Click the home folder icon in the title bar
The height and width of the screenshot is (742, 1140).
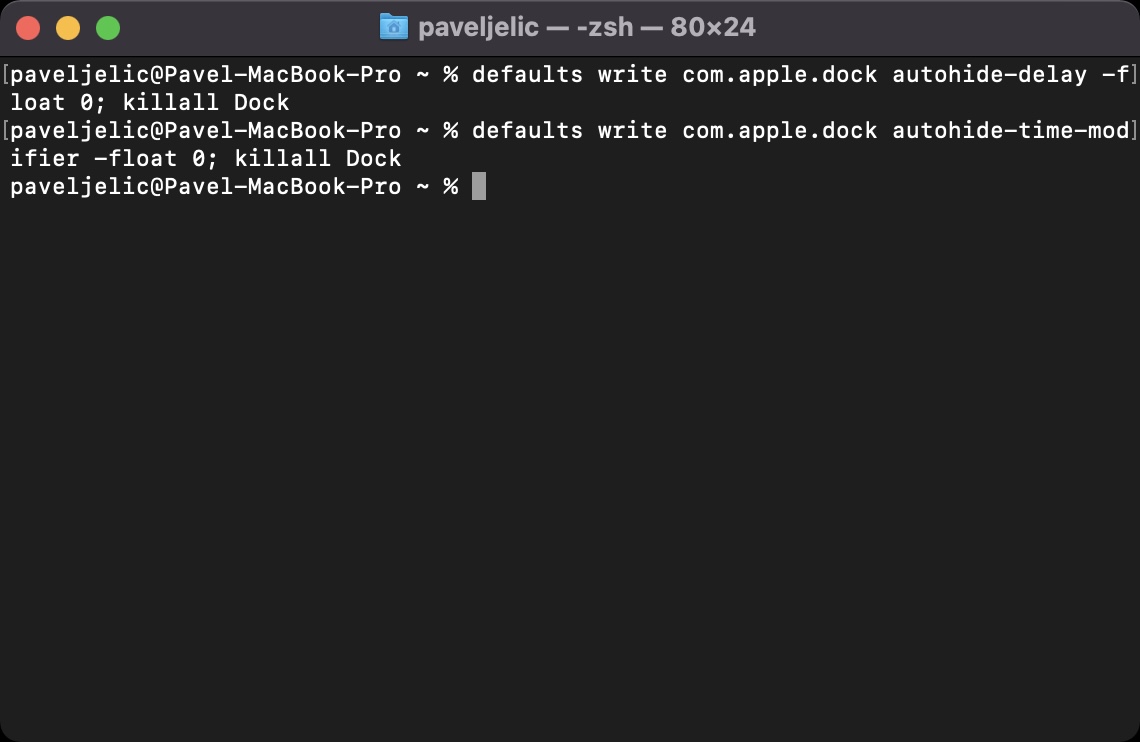click(394, 27)
